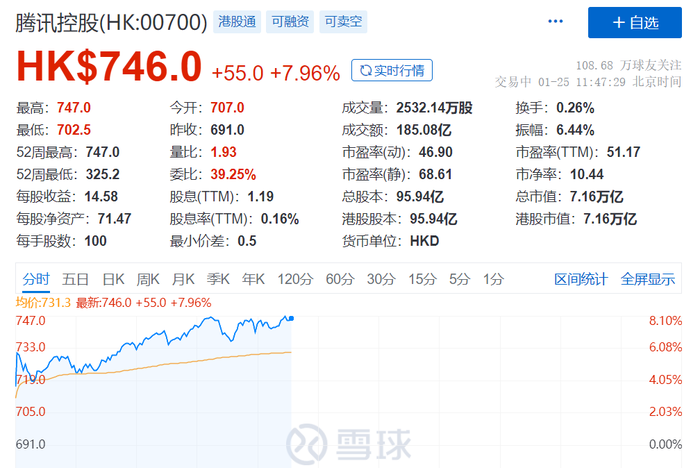Open the 区间统计 link

point(581,279)
